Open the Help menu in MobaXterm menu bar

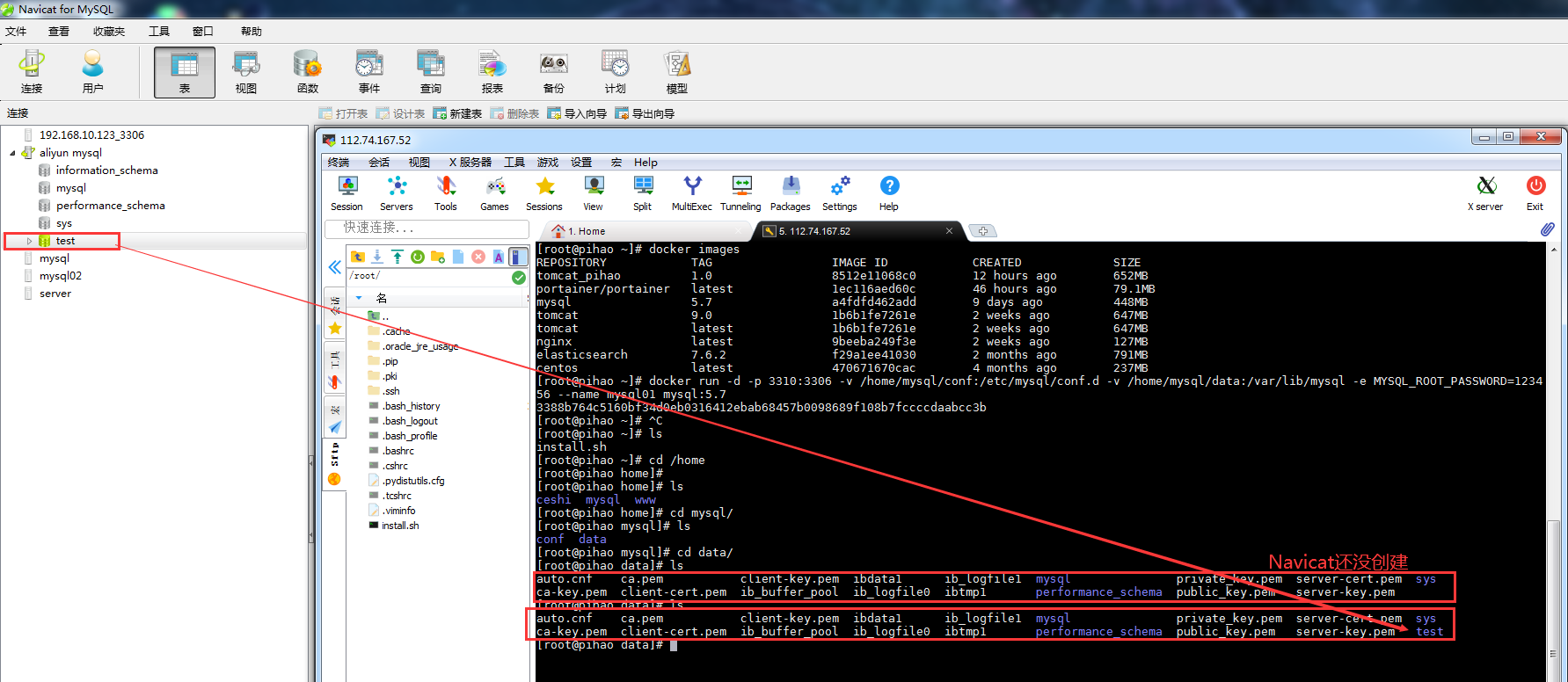645,163
